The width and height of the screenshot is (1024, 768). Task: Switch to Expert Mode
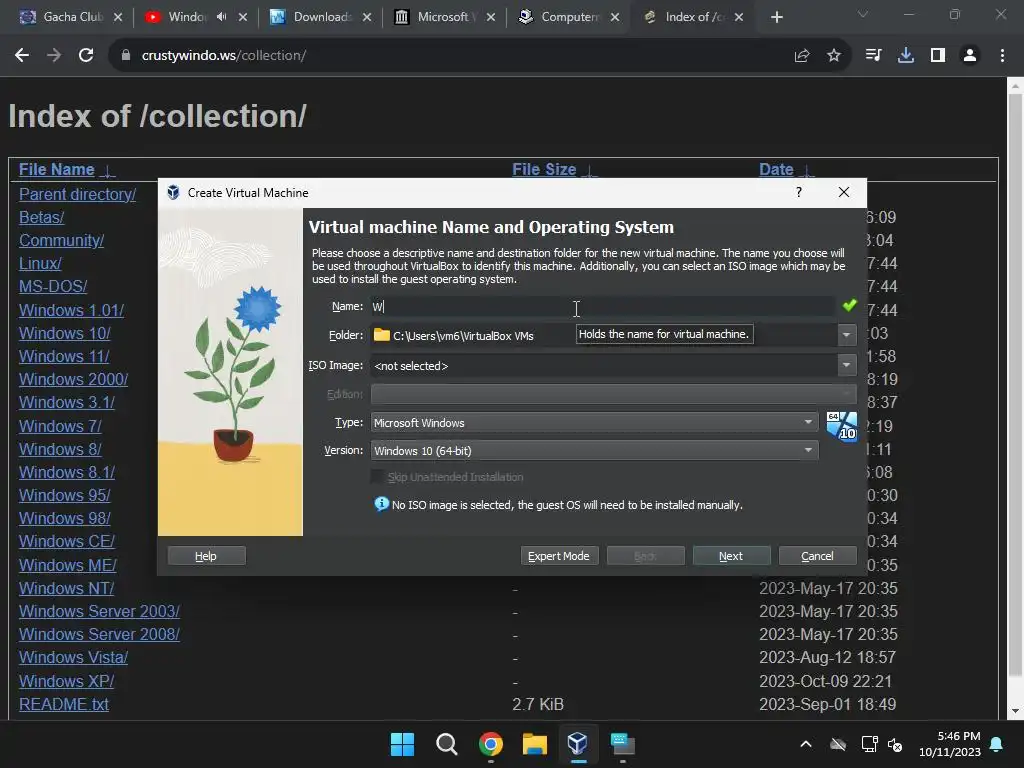pos(559,556)
